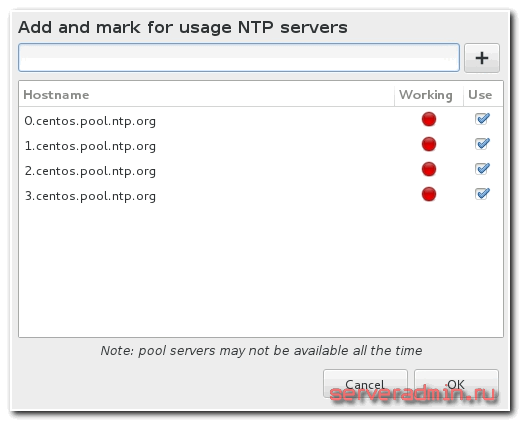The width and height of the screenshot is (521, 422).
Task: Disable Use for 2.centos.pool.ntp.org
Action: (482, 169)
